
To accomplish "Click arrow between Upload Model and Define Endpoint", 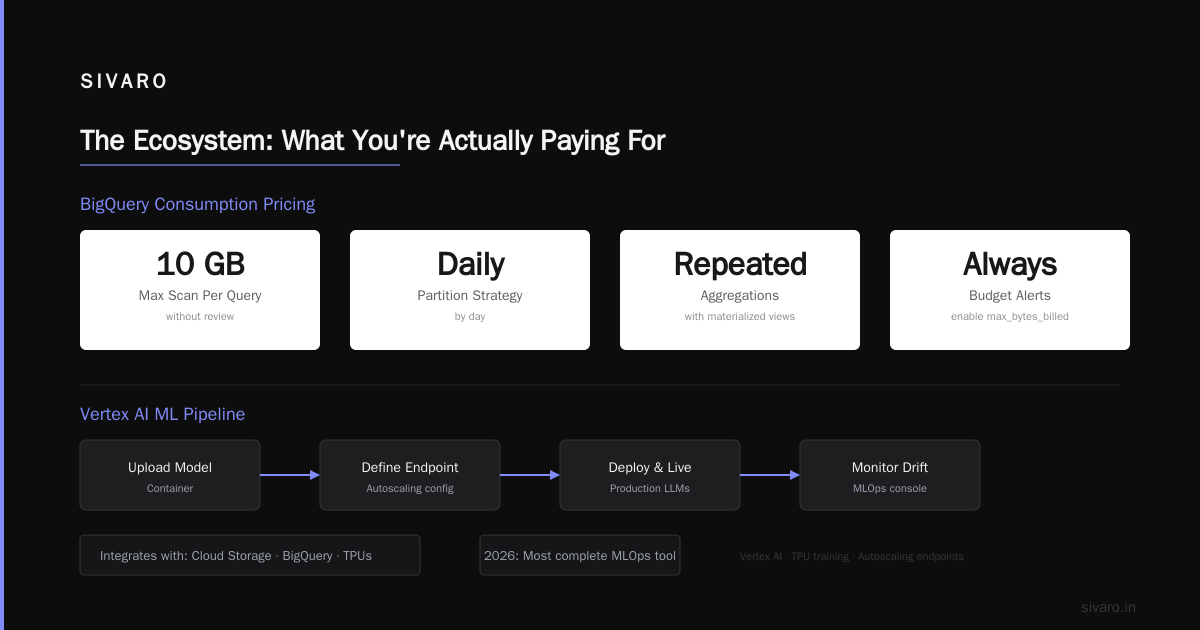I will [x=290, y=475].
